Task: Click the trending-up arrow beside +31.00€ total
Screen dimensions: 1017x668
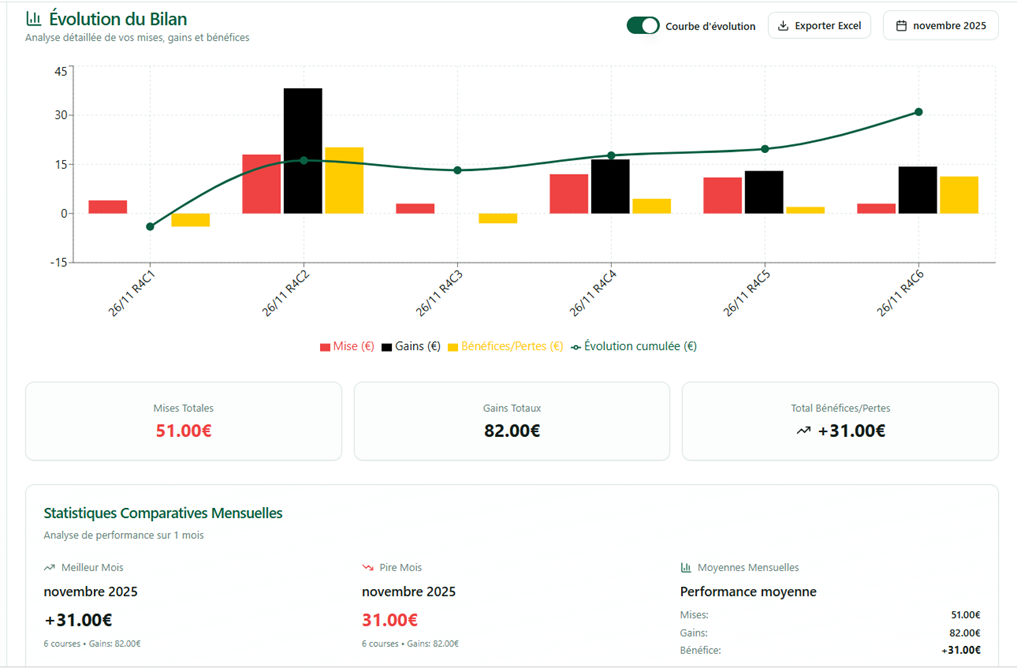Action: (803, 431)
